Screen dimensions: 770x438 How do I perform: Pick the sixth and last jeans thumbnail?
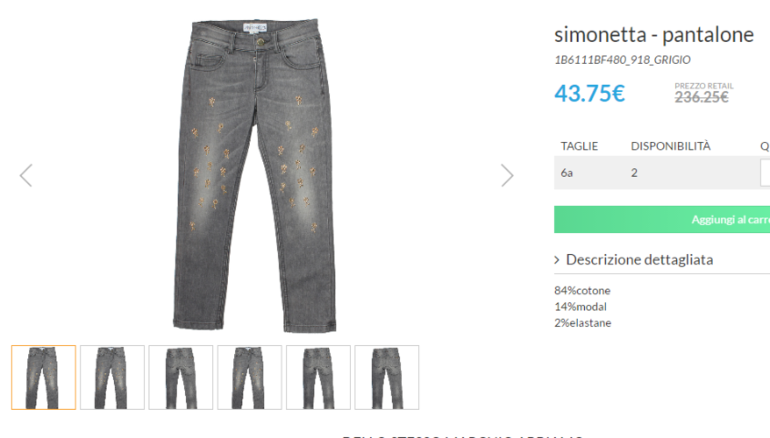click(x=387, y=377)
